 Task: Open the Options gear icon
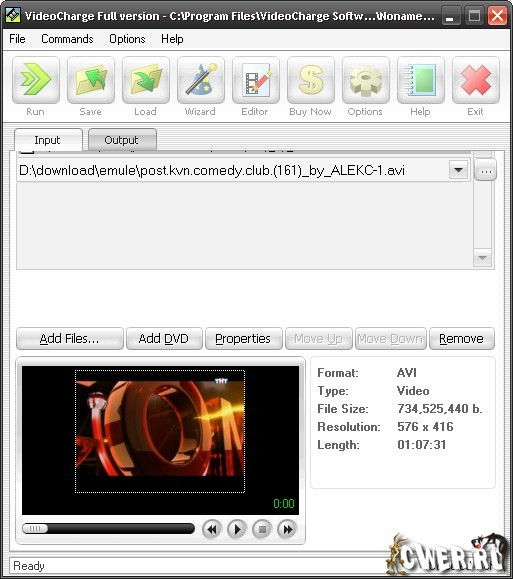[x=366, y=80]
